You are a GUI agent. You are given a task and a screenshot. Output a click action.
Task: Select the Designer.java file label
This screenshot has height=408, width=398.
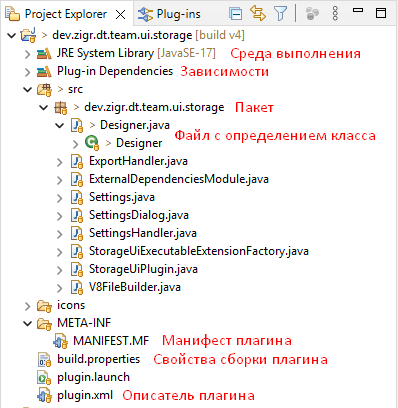click(x=135, y=125)
